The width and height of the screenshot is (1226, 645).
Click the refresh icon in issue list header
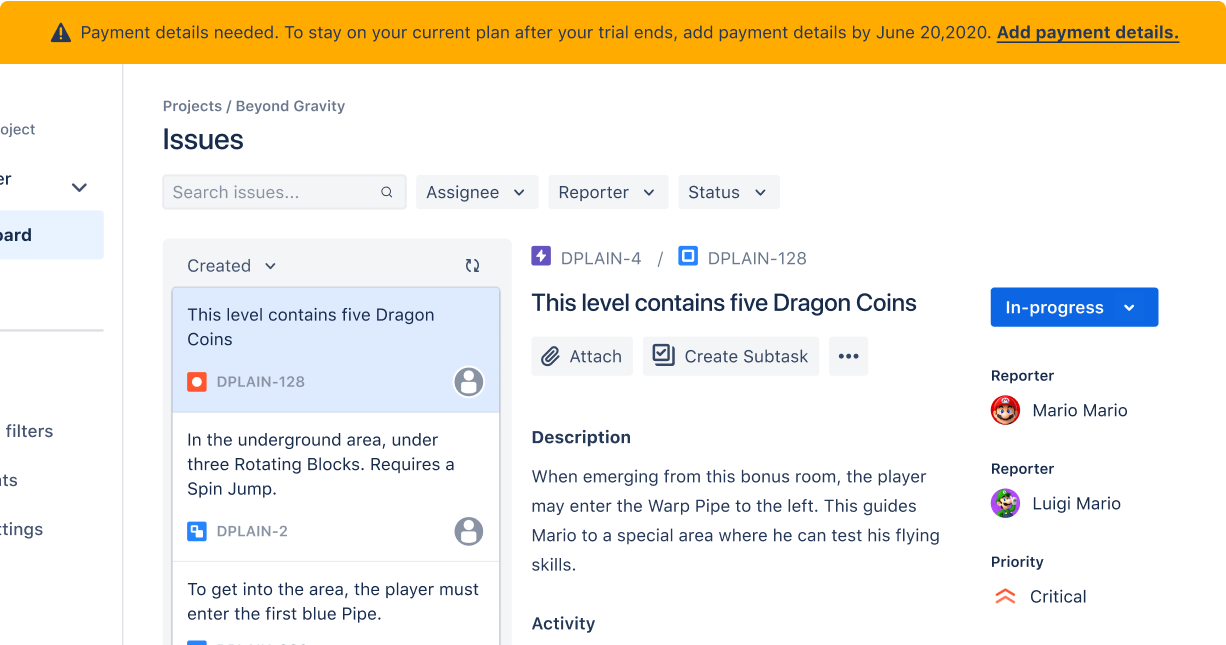click(472, 266)
